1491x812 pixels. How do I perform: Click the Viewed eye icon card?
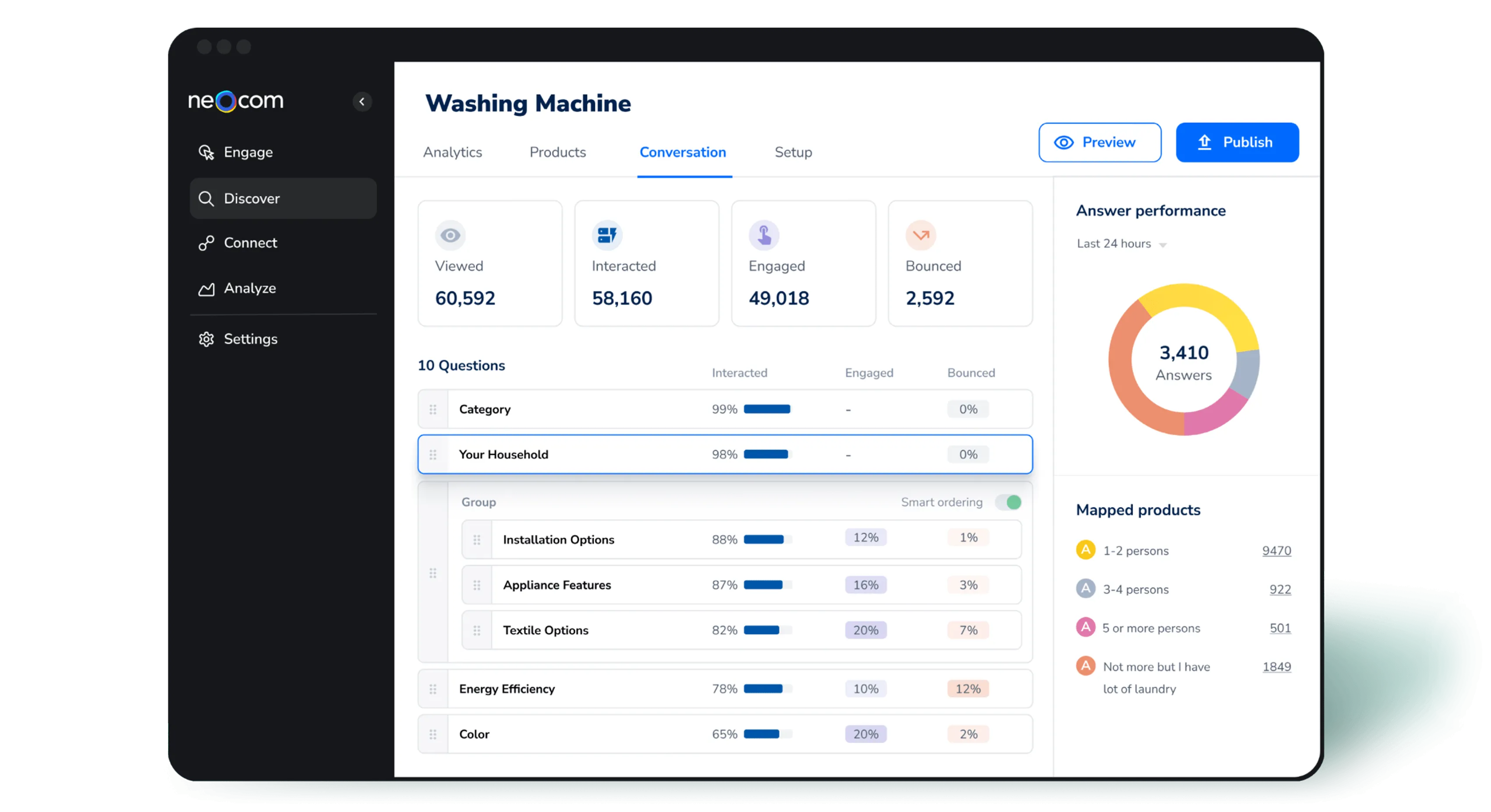pyautogui.click(x=450, y=235)
